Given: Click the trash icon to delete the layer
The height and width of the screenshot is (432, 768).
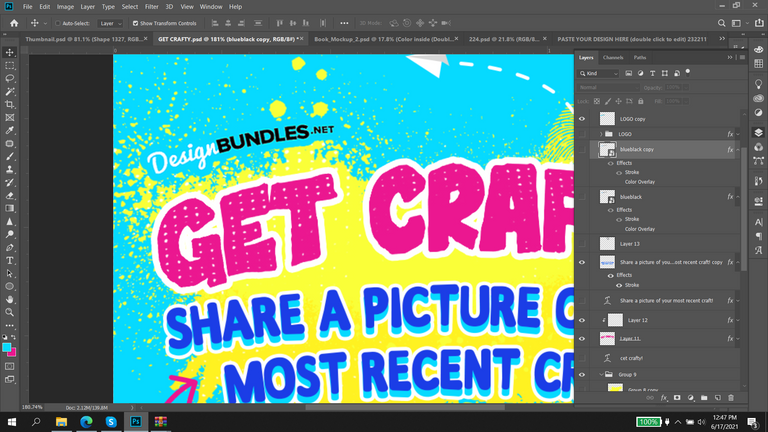Looking at the screenshot, I should click(x=731, y=397).
